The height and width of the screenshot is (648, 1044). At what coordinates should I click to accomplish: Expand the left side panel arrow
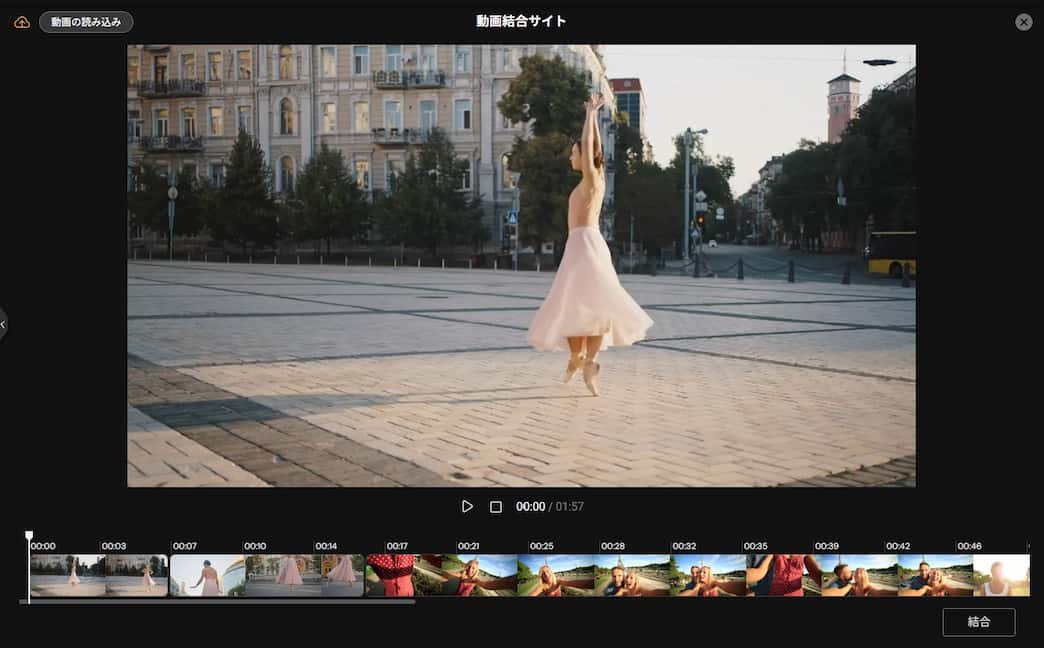(x=4, y=324)
